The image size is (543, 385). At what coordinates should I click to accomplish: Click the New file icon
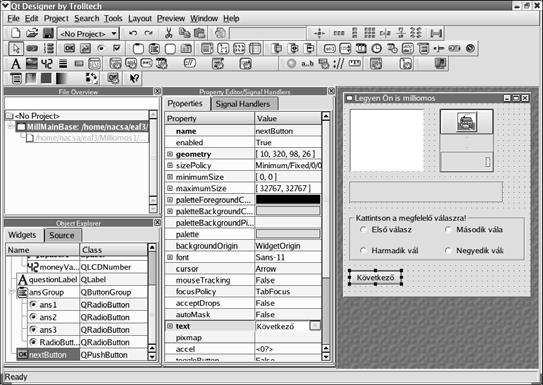(x=16, y=33)
